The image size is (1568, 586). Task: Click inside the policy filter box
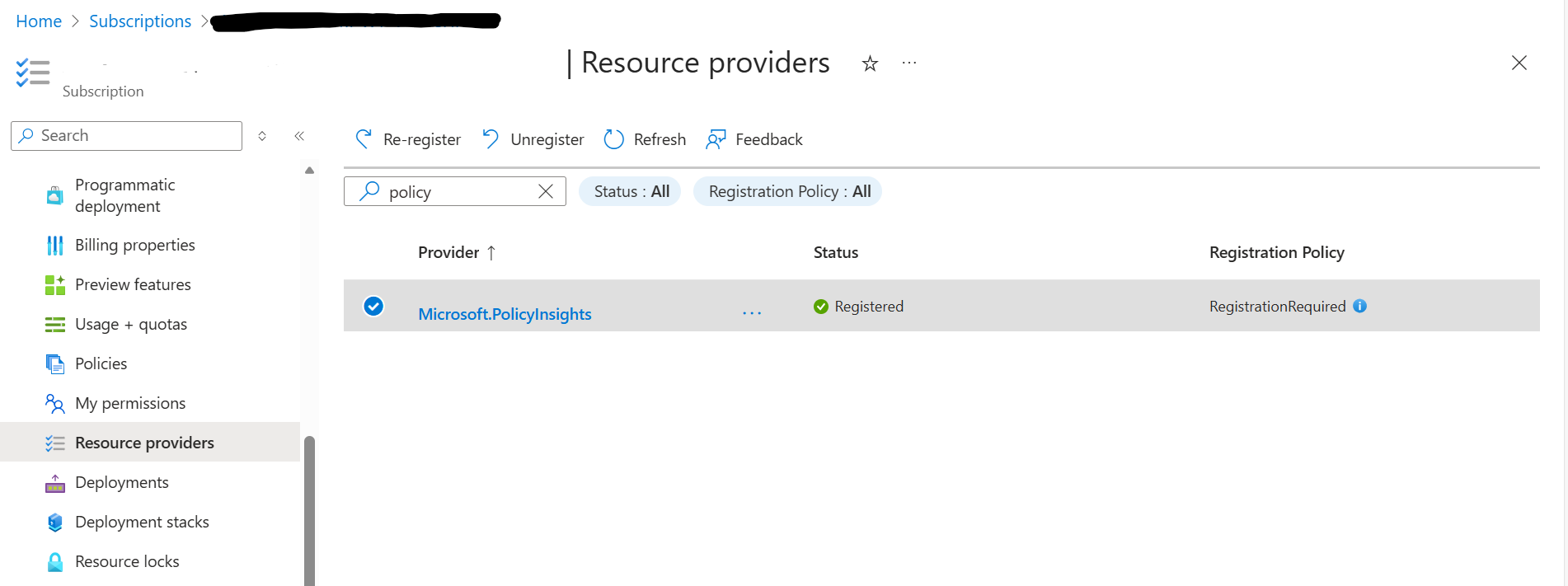pos(455,191)
